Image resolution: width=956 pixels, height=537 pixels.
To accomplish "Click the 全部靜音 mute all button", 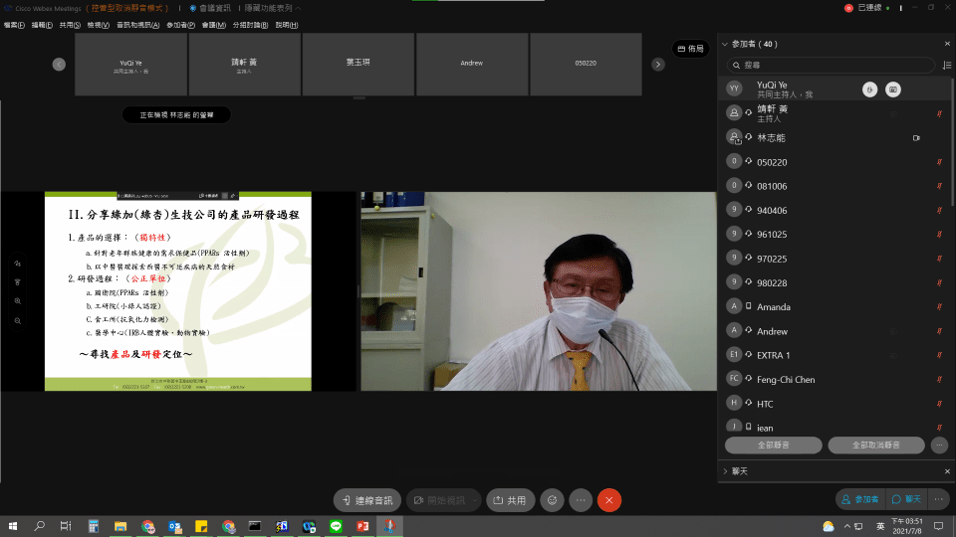I will pyautogui.click(x=773, y=445).
